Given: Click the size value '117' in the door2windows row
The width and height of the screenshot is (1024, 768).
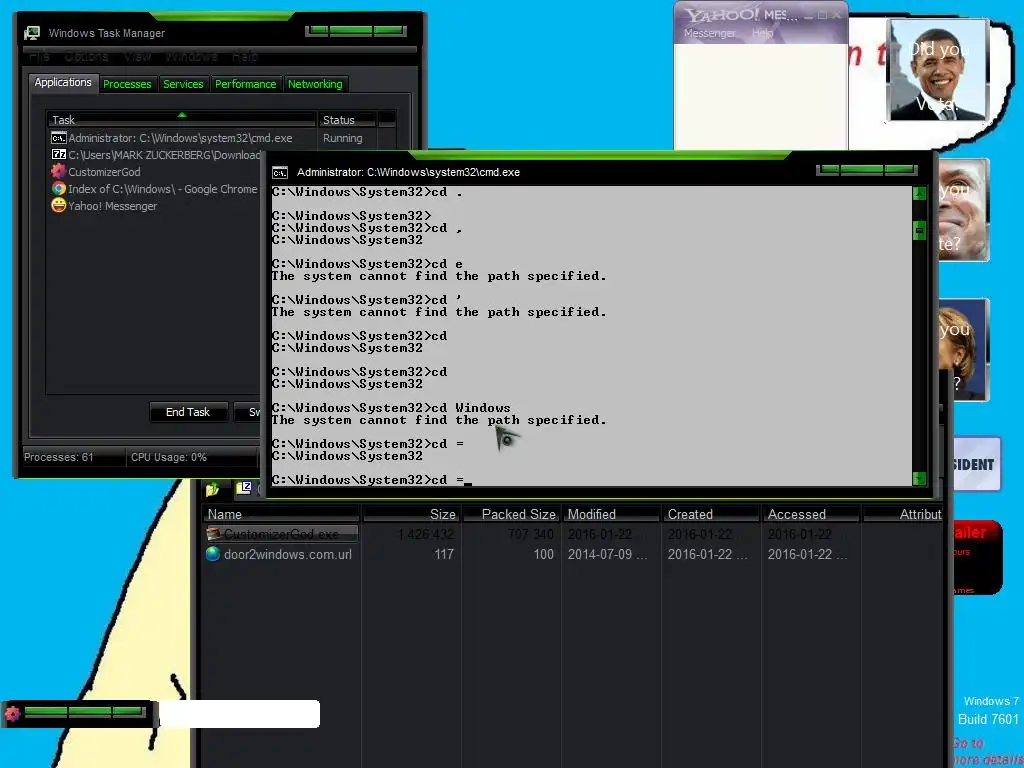Looking at the screenshot, I should [x=444, y=554].
